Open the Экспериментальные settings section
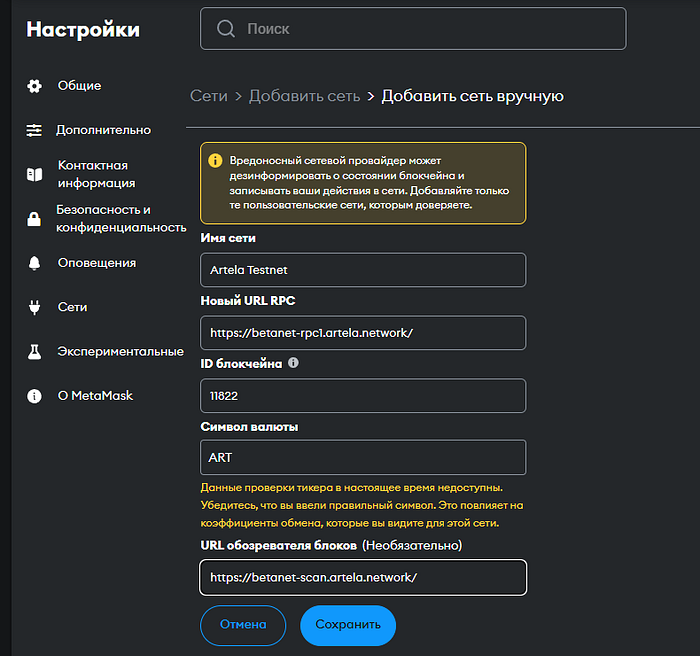Image resolution: width=700 pixels, height=656 pixels. (121, 351)
